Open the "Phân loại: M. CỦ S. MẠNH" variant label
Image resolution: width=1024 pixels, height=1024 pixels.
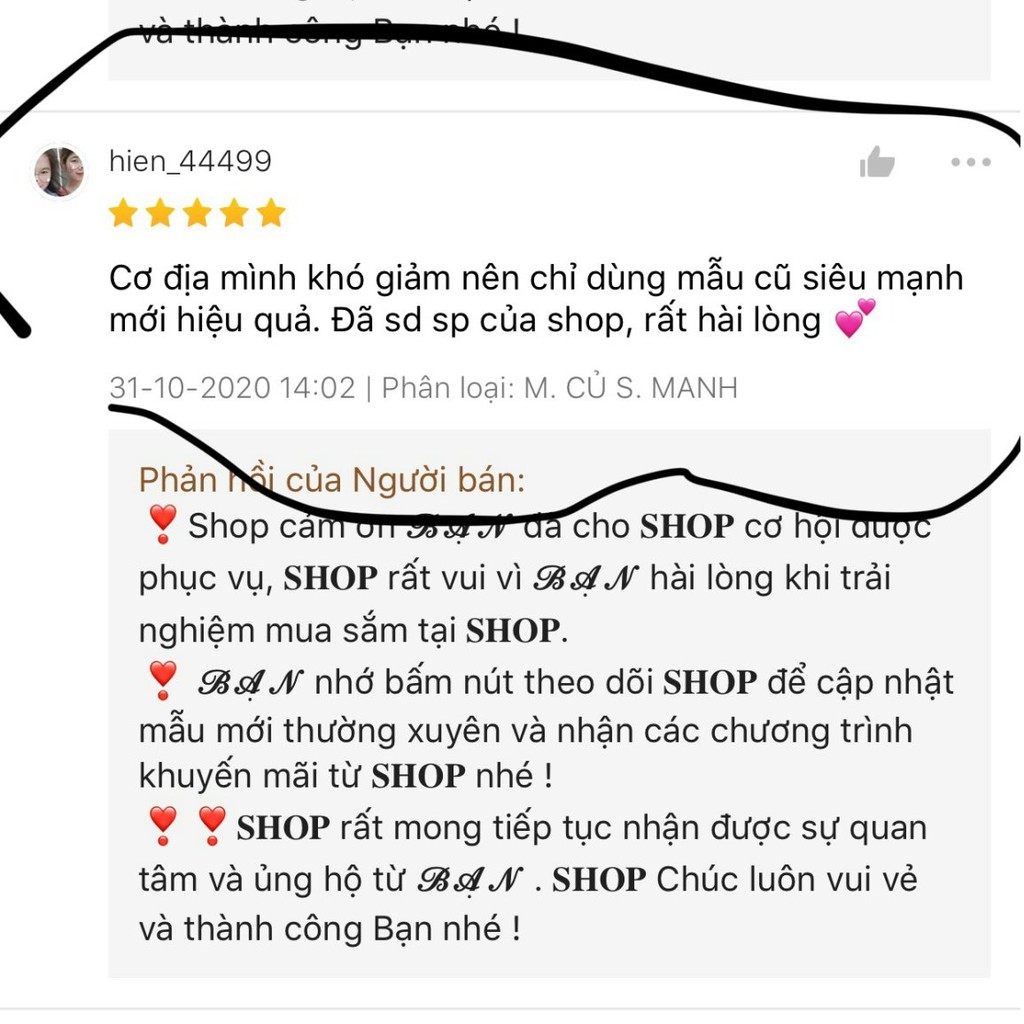560,388
